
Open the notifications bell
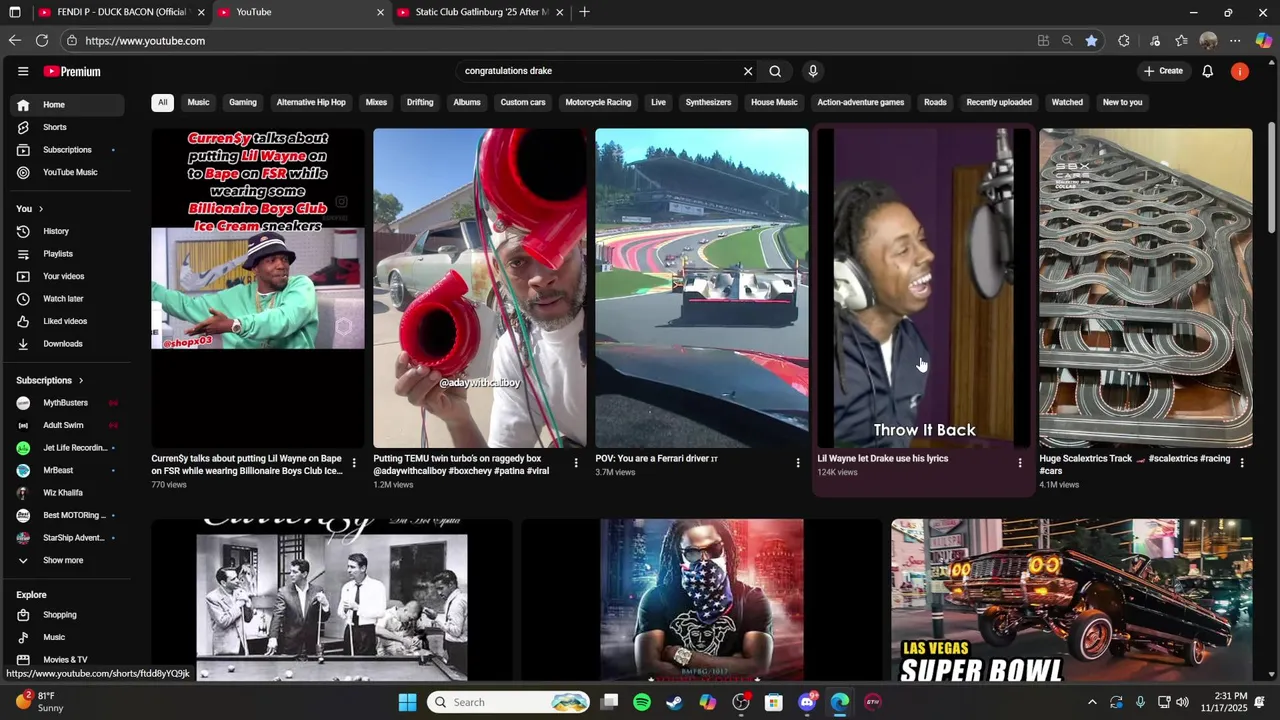pyautogui.click(x=1208, y=71)
